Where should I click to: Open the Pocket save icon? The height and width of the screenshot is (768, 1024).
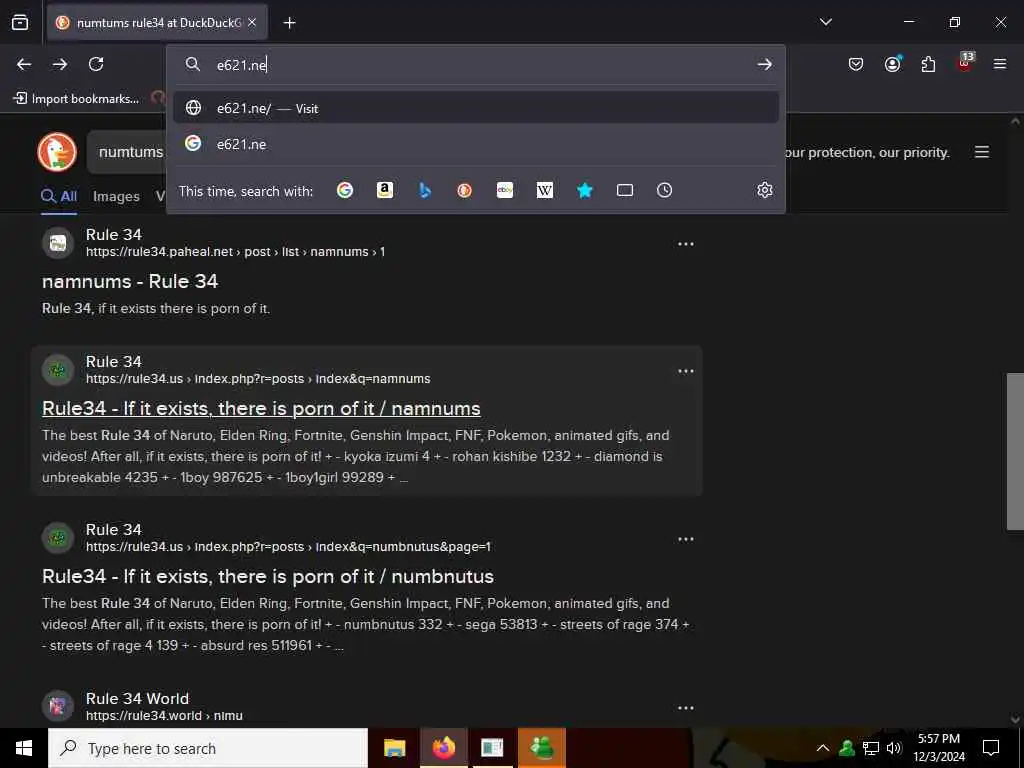click(856, 64)
